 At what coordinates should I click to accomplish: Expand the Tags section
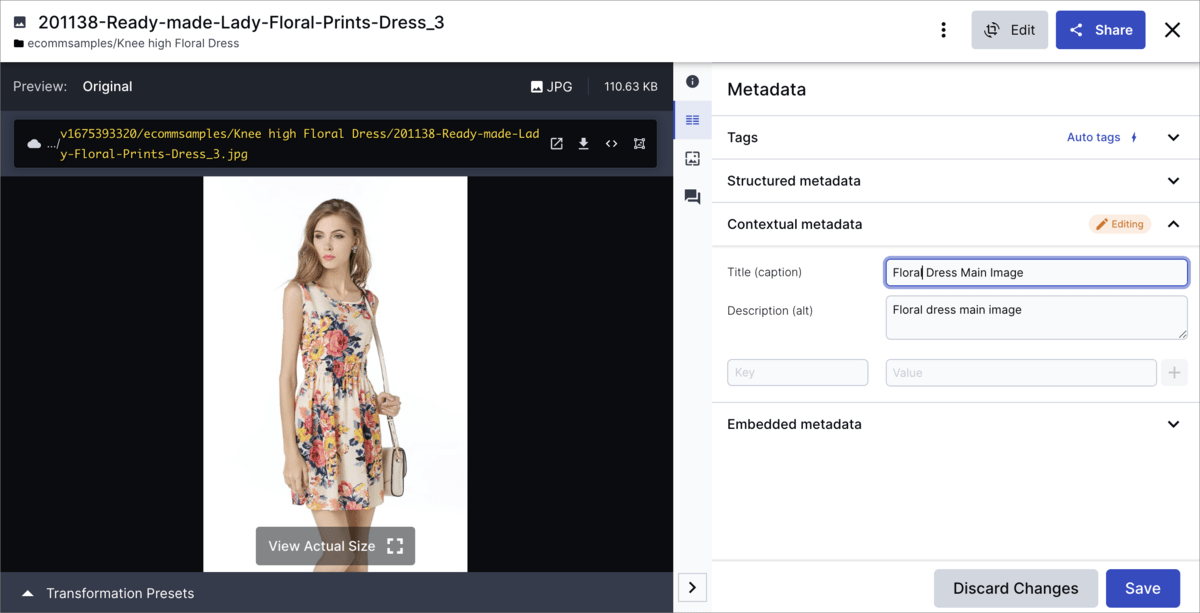click(1174, 137)
